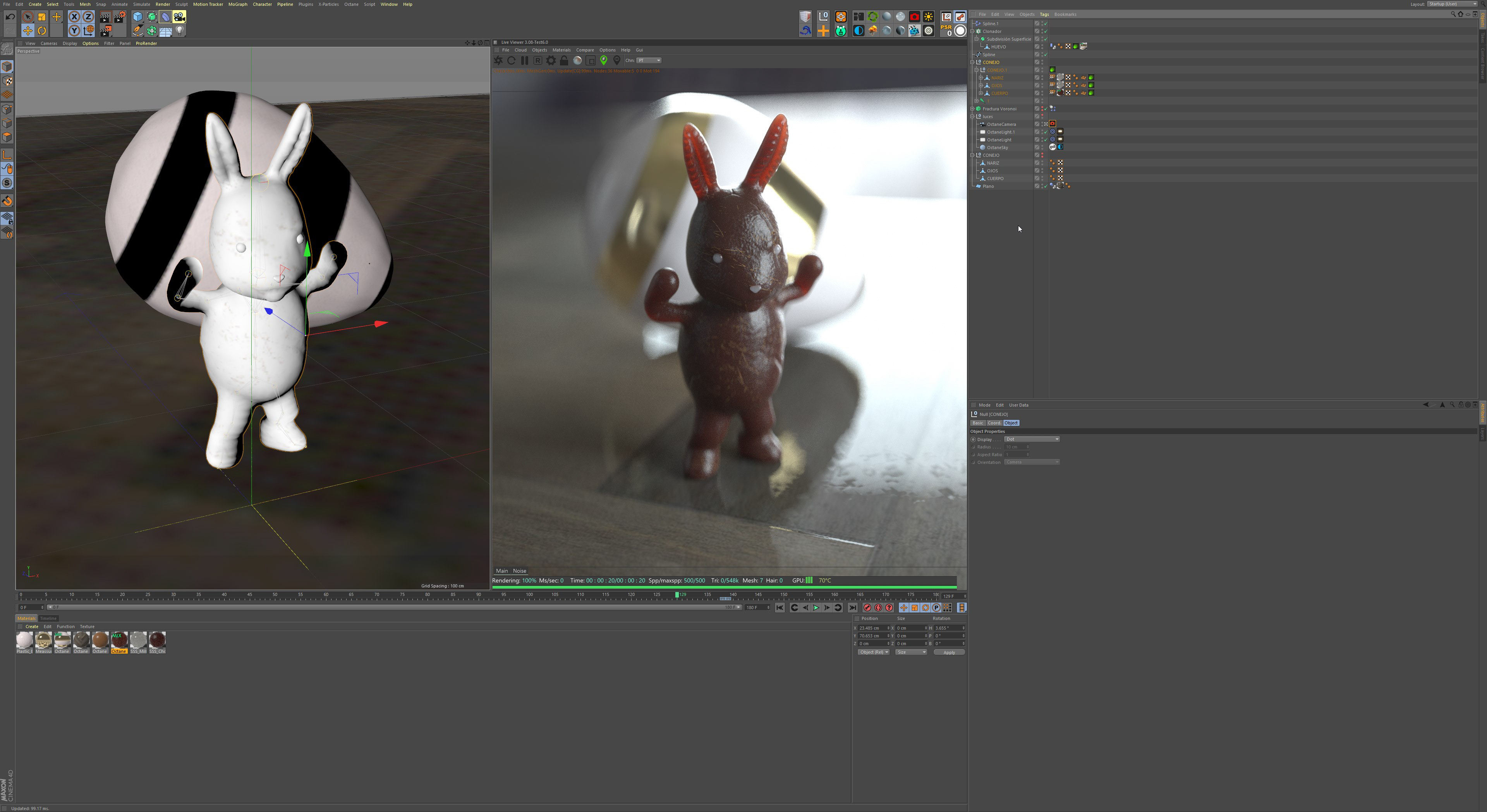Toggle X axis lock
Image resolution: width=1487 pixels, height=812 pixels.
(x=74, y=17)
